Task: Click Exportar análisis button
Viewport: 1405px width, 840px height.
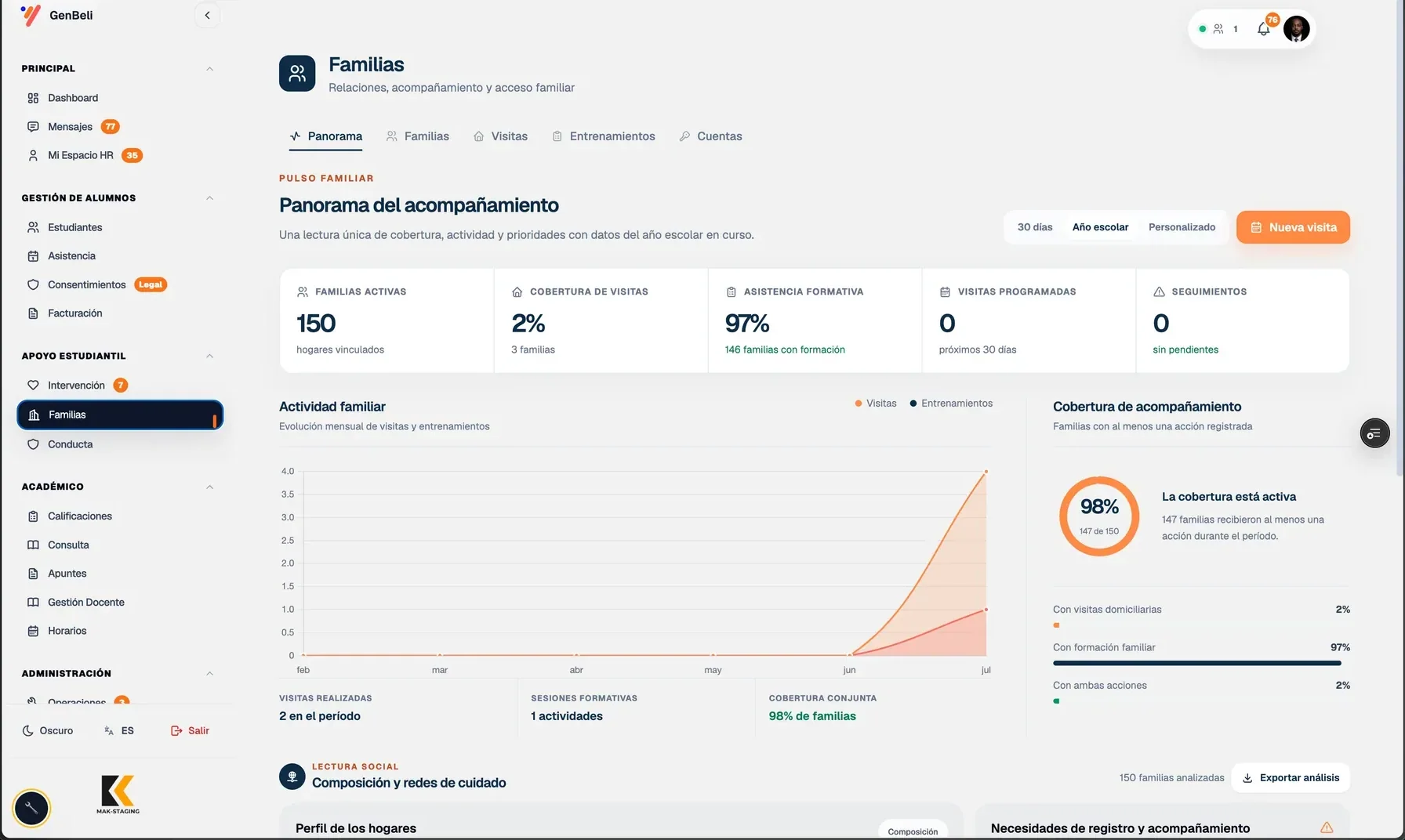Action: point(1291,777)
